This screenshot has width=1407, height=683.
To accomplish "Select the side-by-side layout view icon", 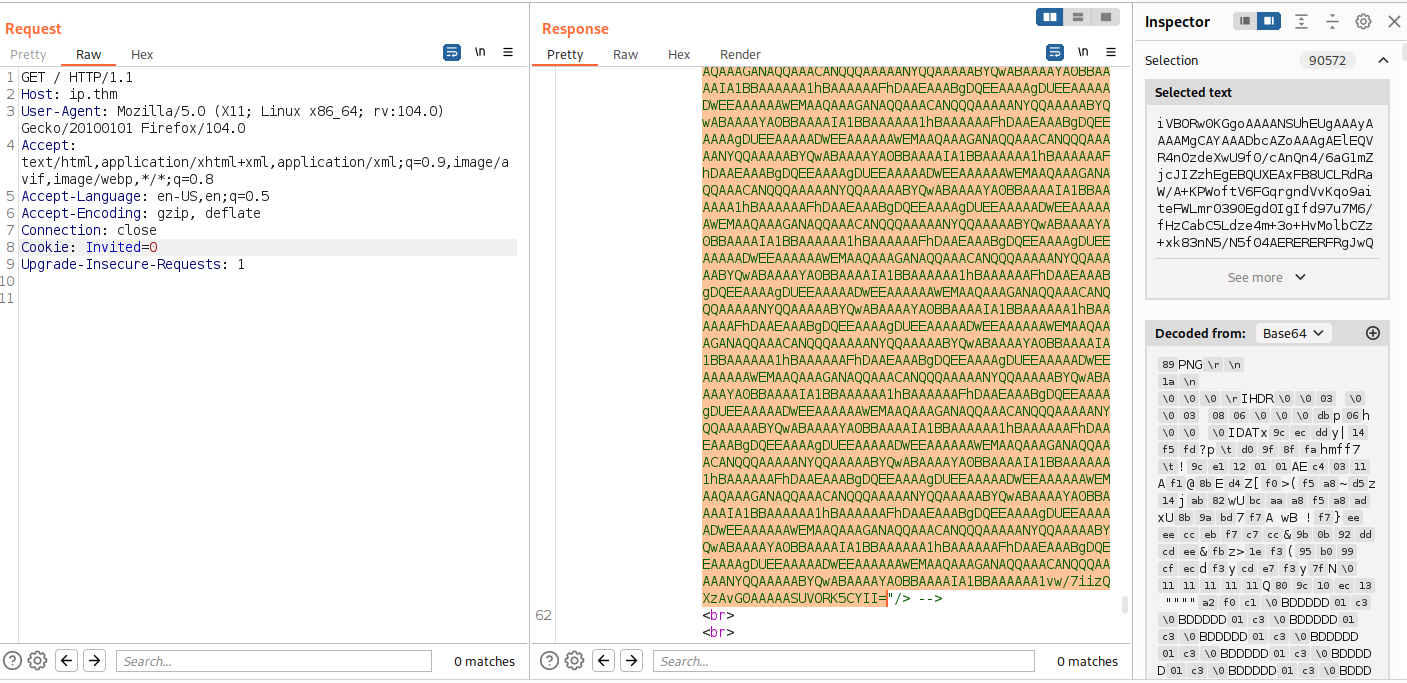I will click(x=1048, y=17).
